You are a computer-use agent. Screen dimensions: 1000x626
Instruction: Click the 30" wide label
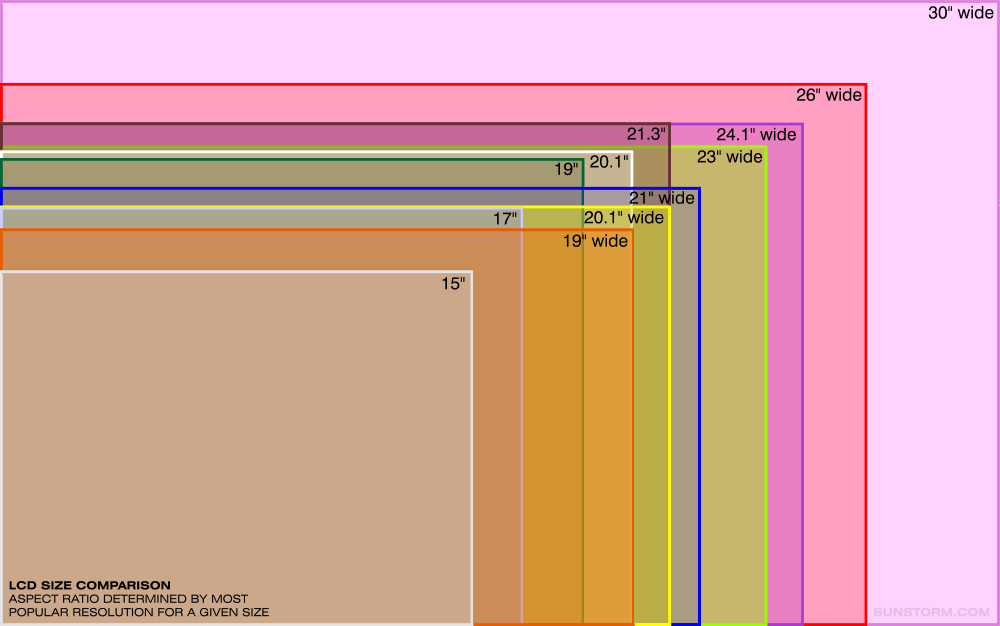point(961,14)
